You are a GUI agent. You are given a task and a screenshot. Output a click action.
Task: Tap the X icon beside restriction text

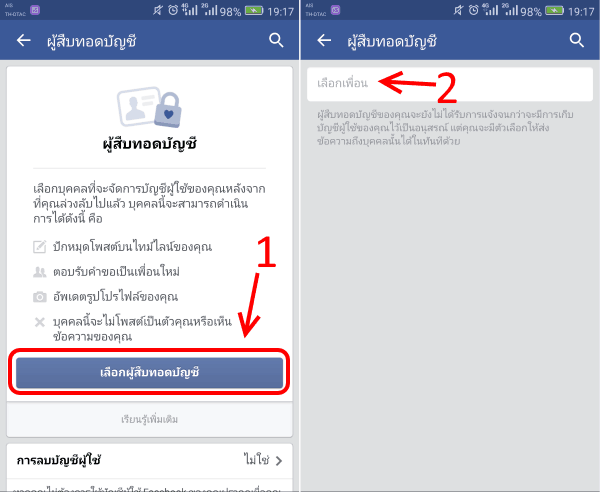[x=39, y=322]
